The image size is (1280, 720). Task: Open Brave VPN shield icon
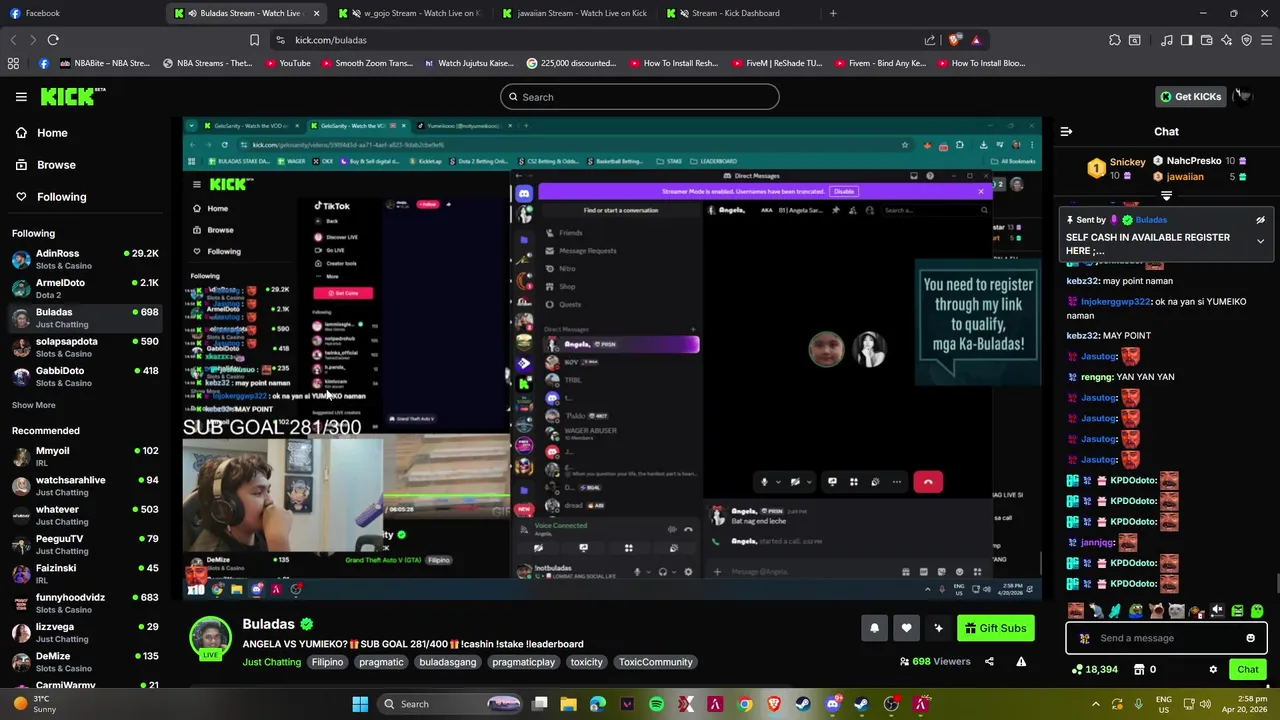pyautogui.click(x=1246, y=40)
